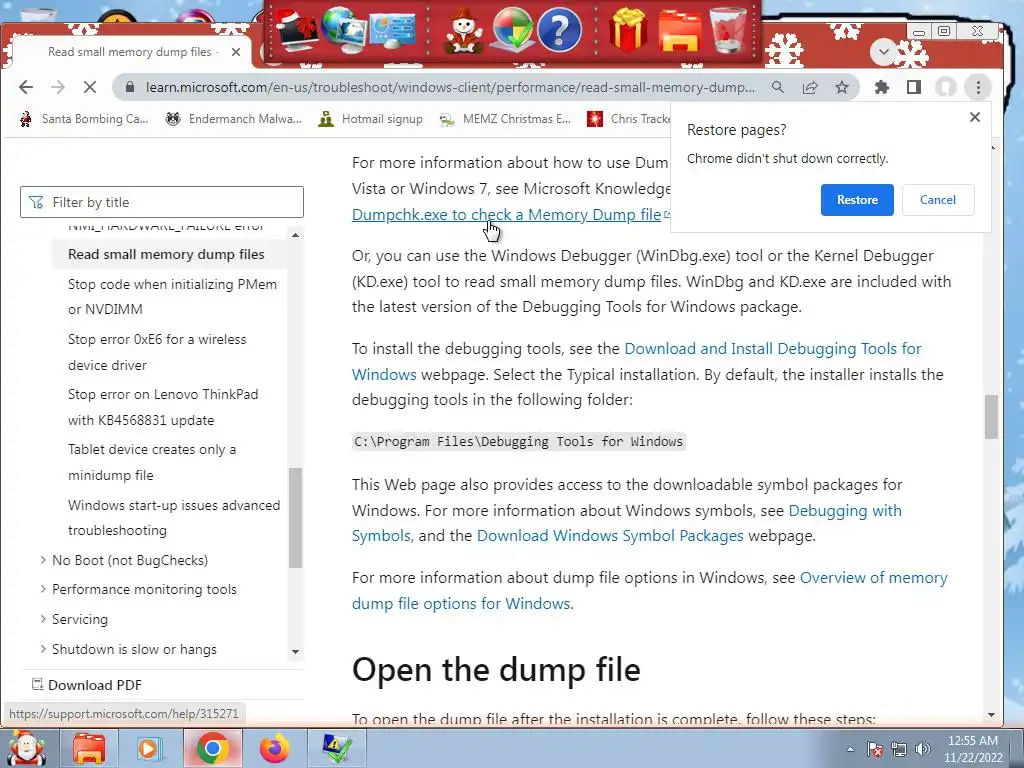Bookmark this page with the star icon
The image size is (1024, 768).
click(x=842, y=88)
